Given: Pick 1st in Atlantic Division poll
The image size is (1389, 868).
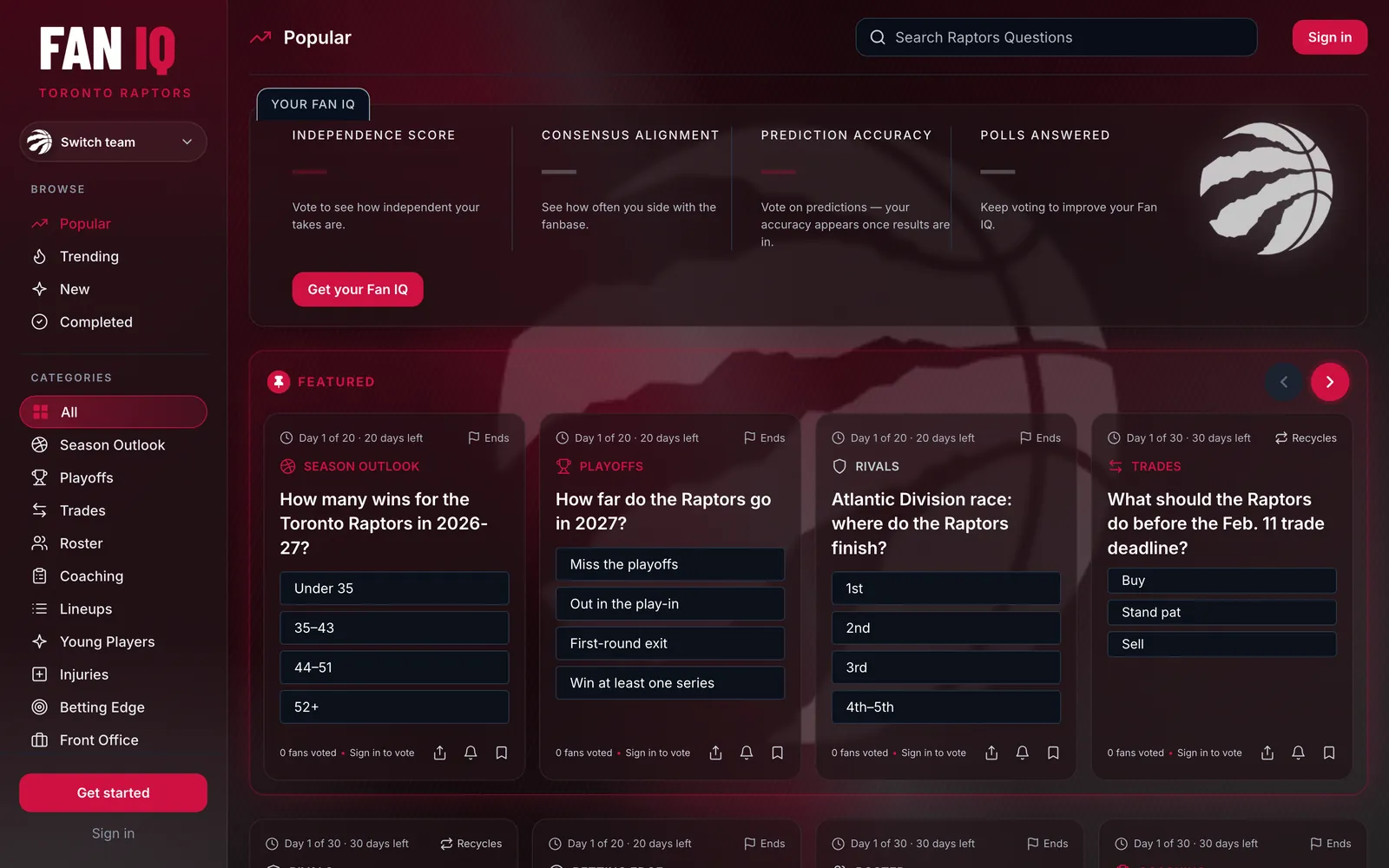Looking at the screenshot, I should coord(946,589).
